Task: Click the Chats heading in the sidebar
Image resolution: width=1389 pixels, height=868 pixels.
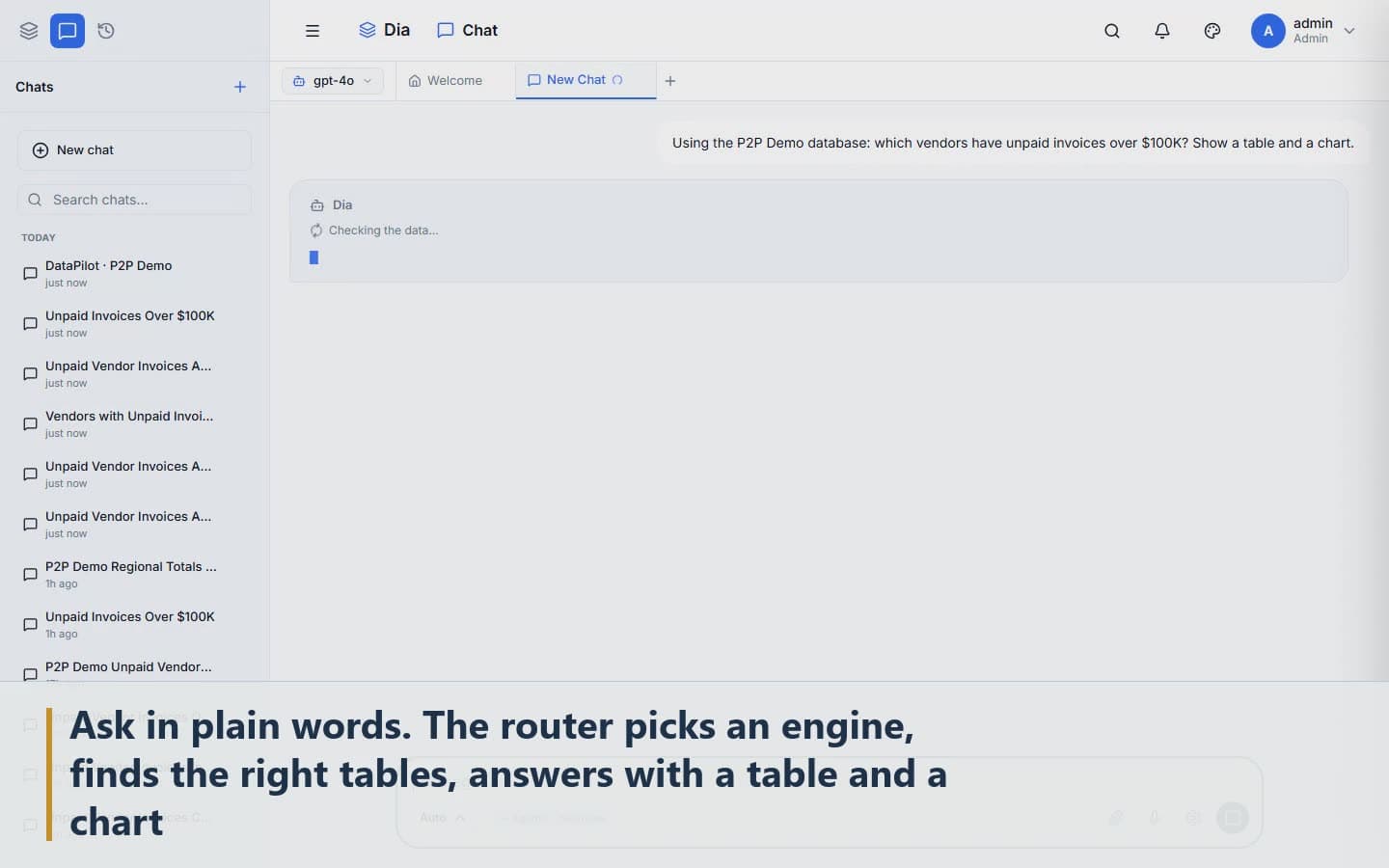Action: pyautogui.click(x=35, y=87)
